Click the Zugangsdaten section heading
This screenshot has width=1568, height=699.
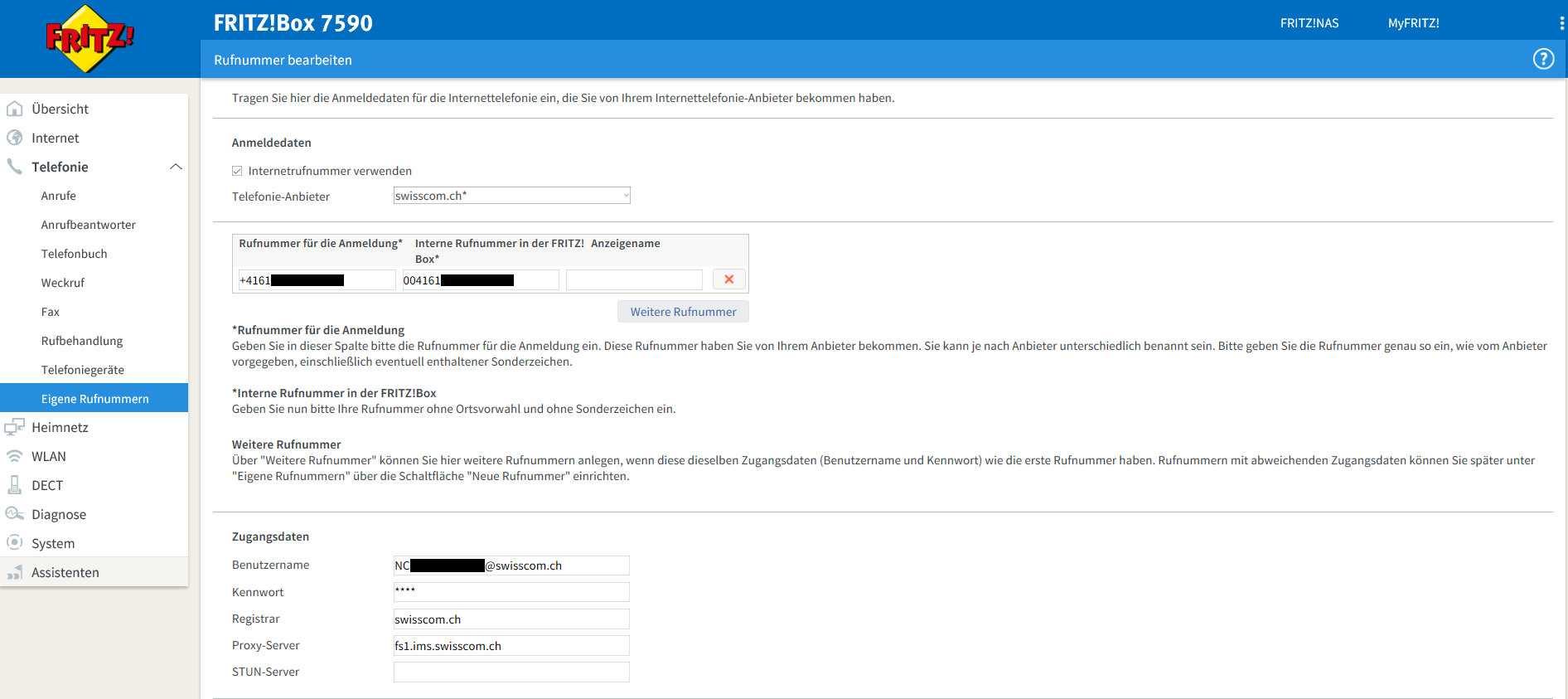[x=270, y=536]
